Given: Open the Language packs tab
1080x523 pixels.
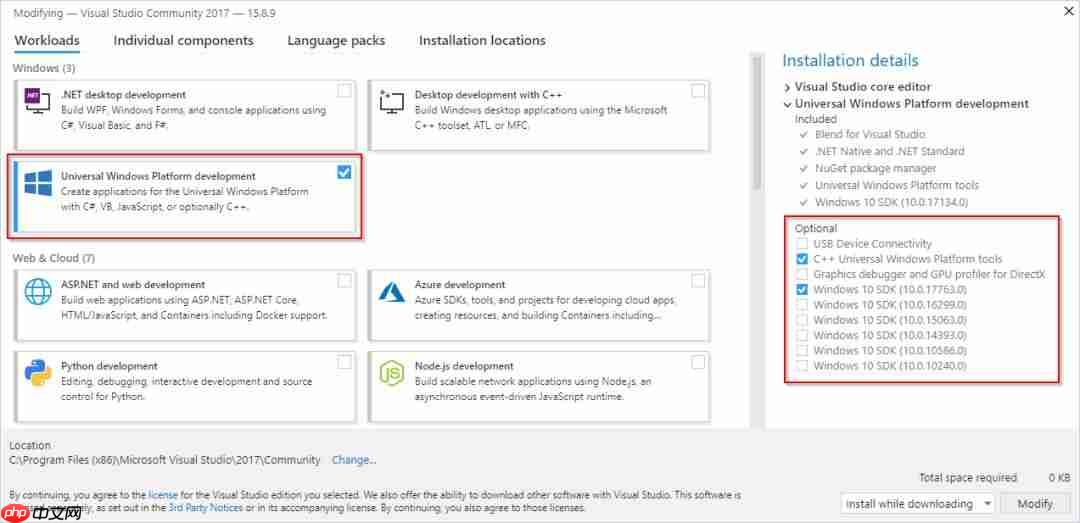Looking at the screenshot, I should pos(336,41).
